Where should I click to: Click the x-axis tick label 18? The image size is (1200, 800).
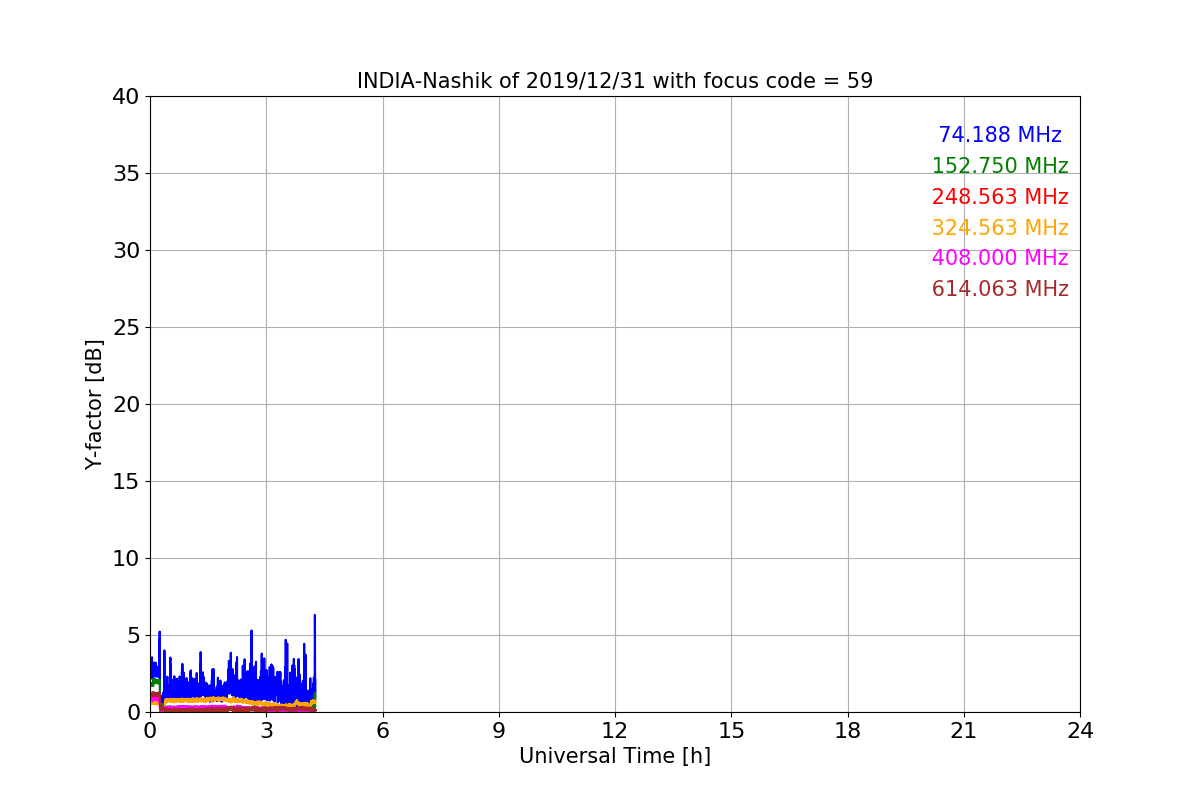pos(848,731)
